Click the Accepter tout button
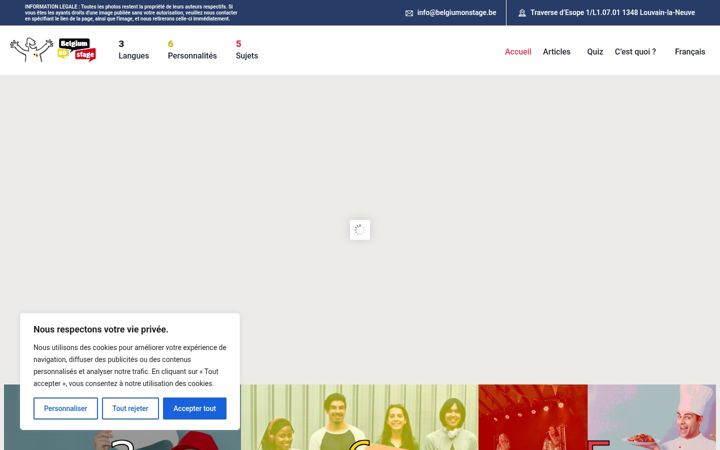The image size is (720, 450). pyautogui.click(x=195, y=408)
